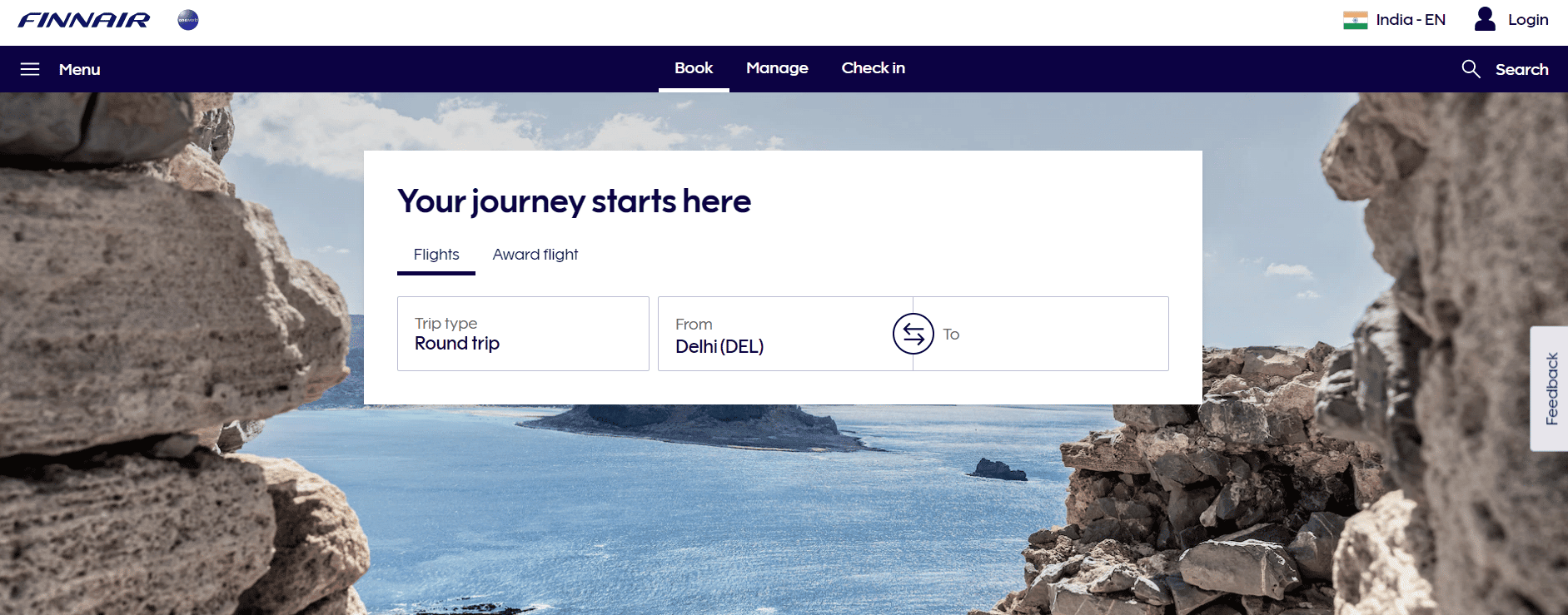
Task: Switch to the Award flight tab
Action: click(x=535, y=255)
